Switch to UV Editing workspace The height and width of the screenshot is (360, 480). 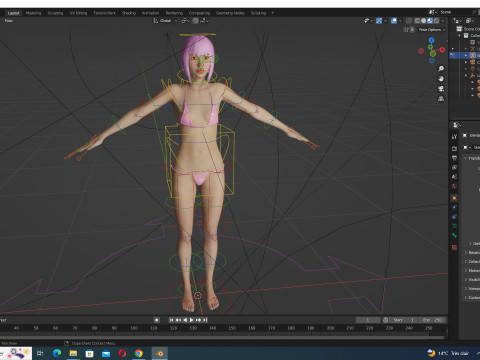coord(78,13)
